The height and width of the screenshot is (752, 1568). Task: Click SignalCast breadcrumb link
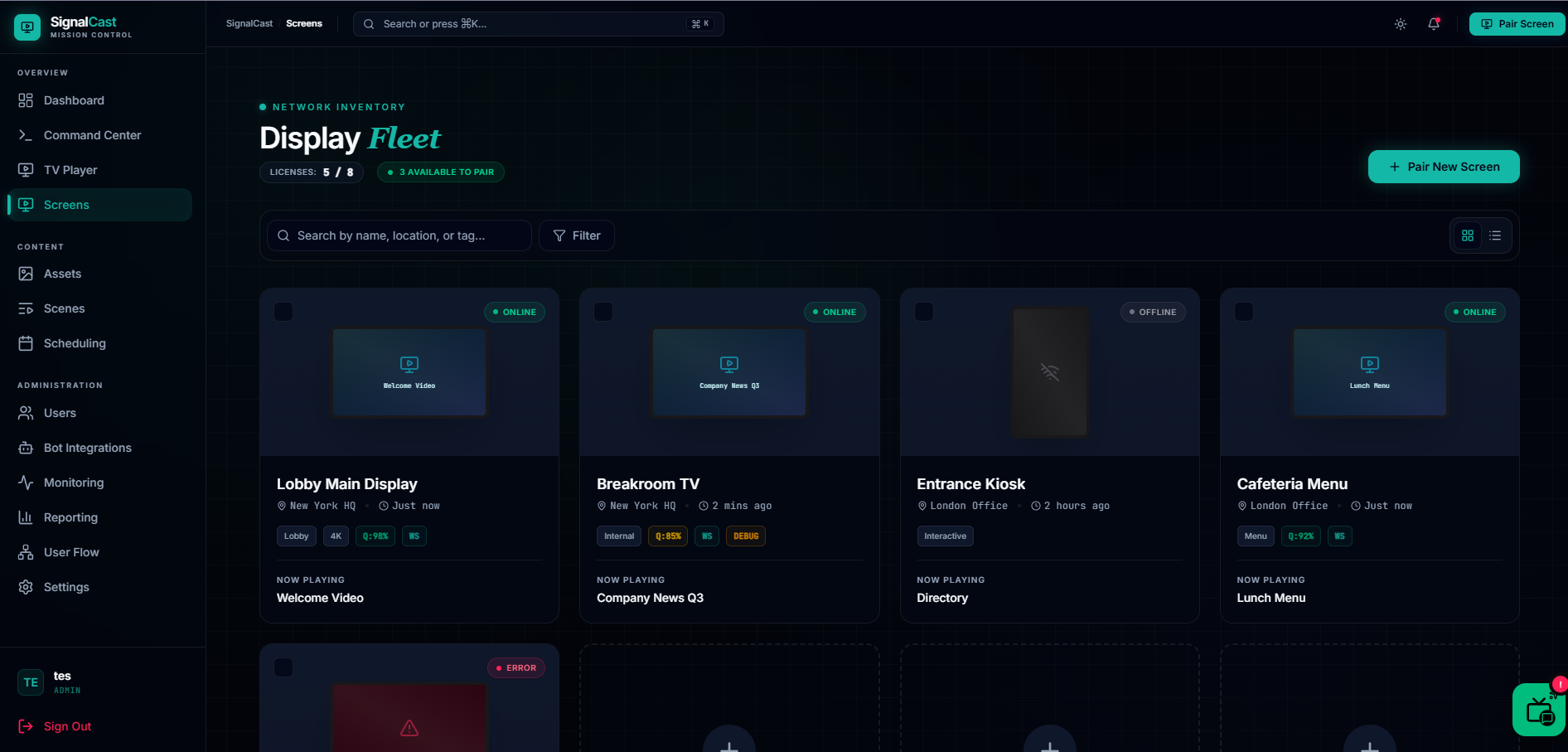pos(249,23)
